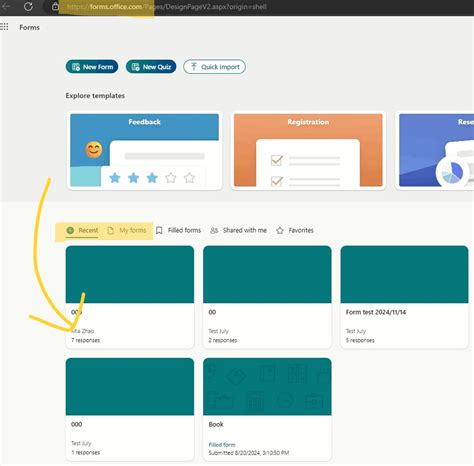Image resolution: width=474 pixels, height=466 pixels.
Task: Open the Form test 2024/11/14 card
Action: (x=404, y=297)
